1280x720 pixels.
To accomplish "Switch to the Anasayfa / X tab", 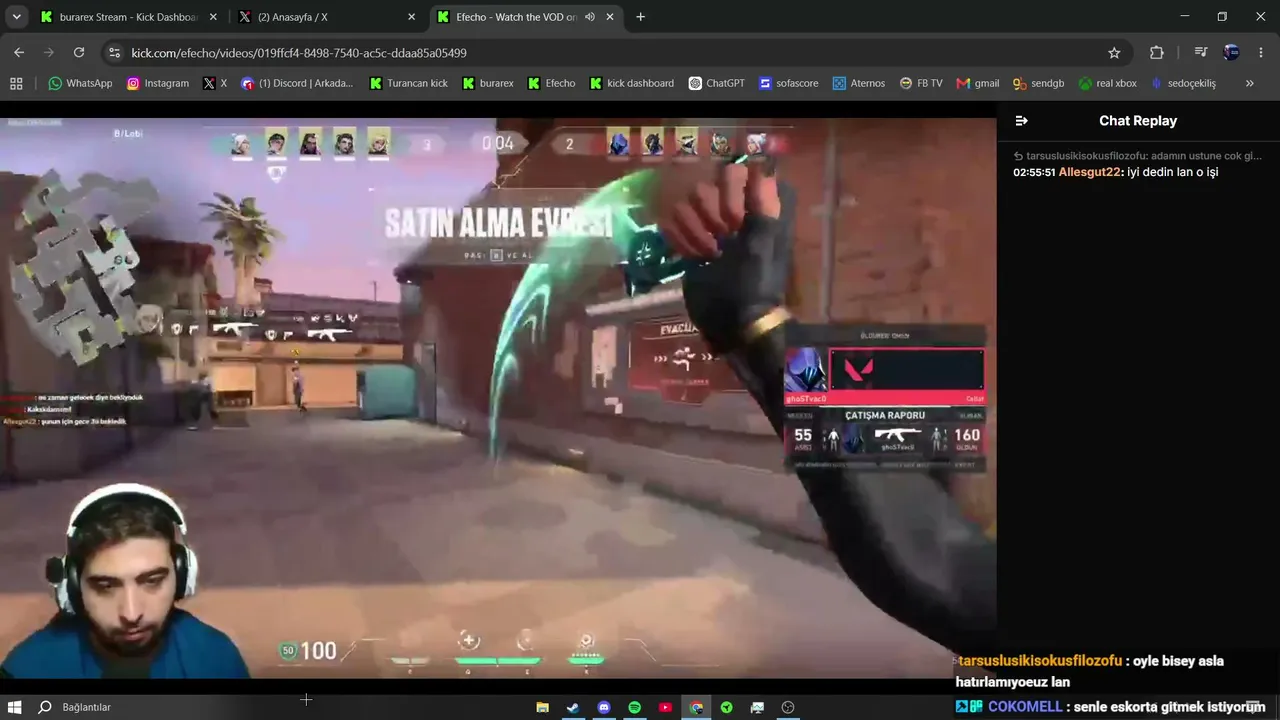I will point(326,17).
